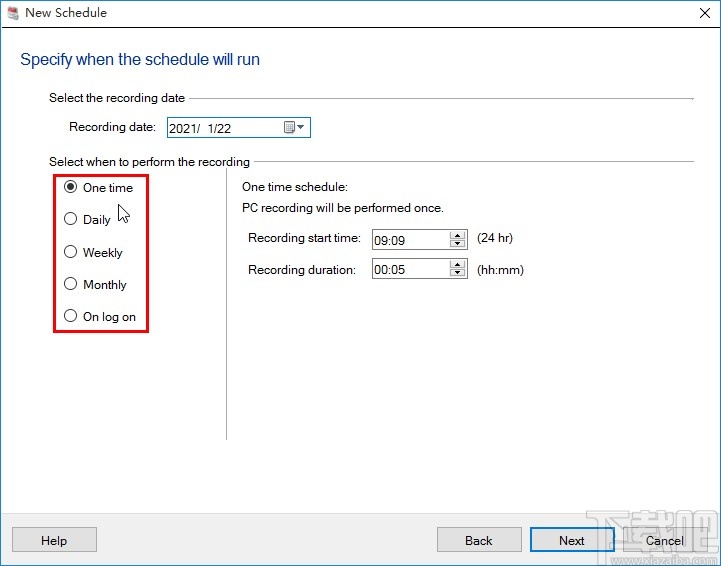Select Weekly recording schedule

70,252
